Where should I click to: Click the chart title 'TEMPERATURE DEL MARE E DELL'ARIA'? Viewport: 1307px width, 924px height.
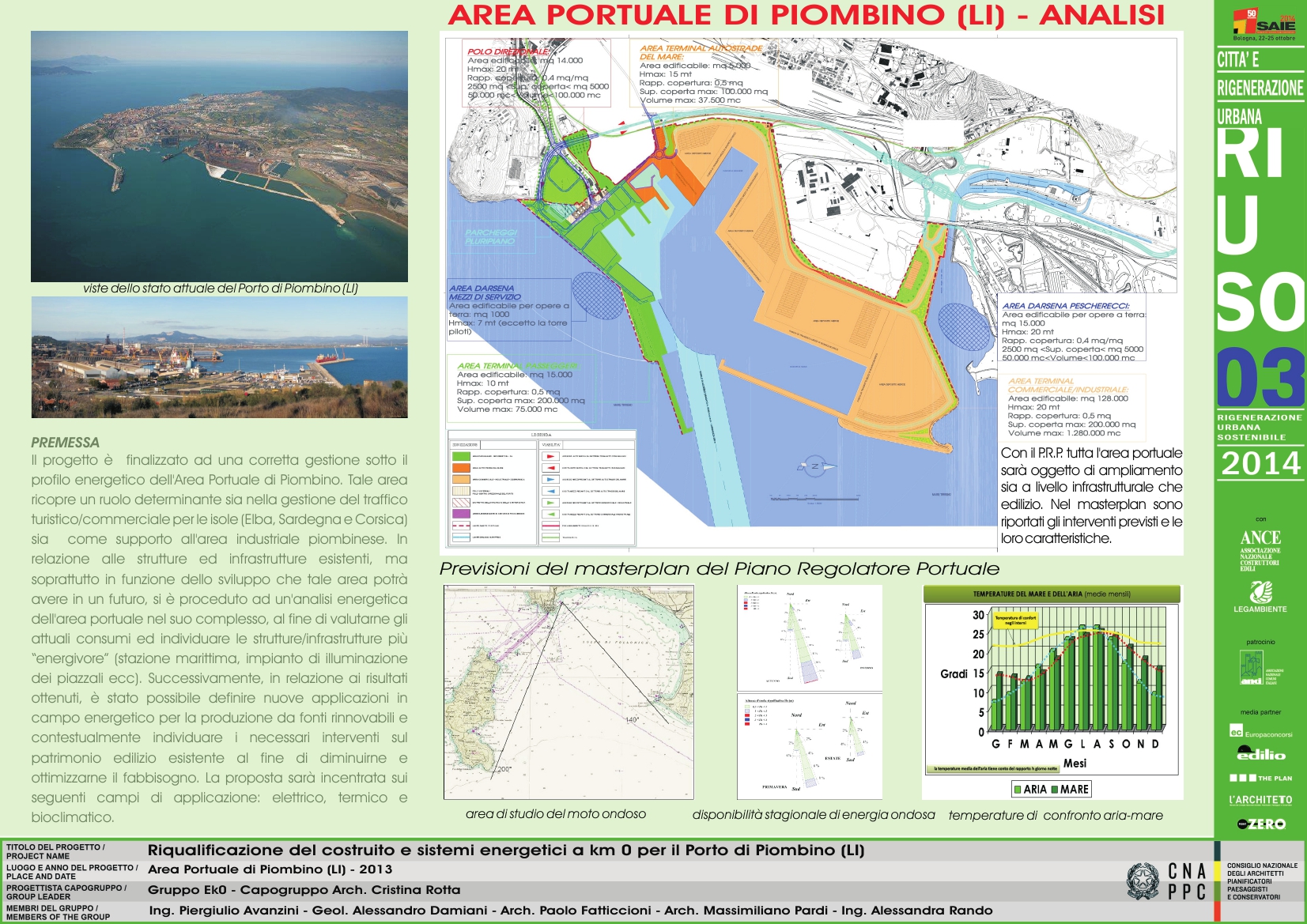tap(1052, 594)
